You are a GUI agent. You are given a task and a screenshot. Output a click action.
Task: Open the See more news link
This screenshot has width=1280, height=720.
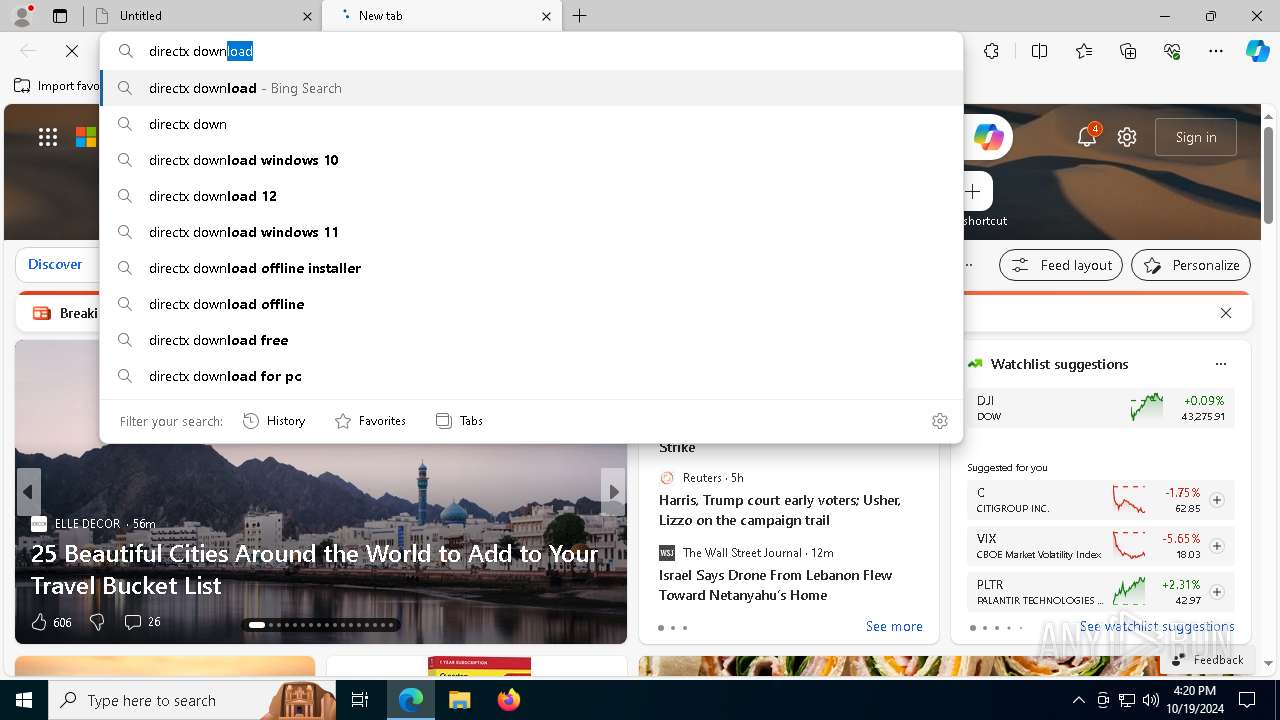click(894, 627)
